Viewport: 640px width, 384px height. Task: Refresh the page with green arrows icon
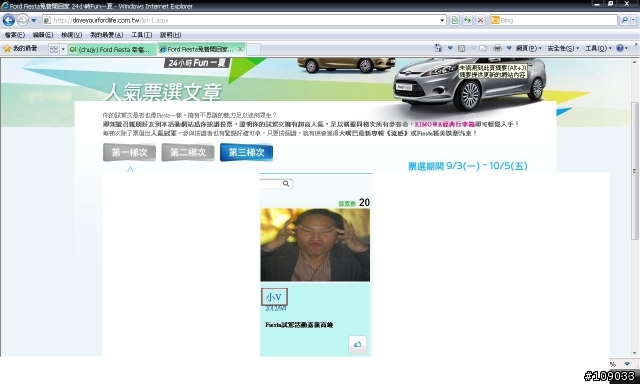tap(467, 20)
